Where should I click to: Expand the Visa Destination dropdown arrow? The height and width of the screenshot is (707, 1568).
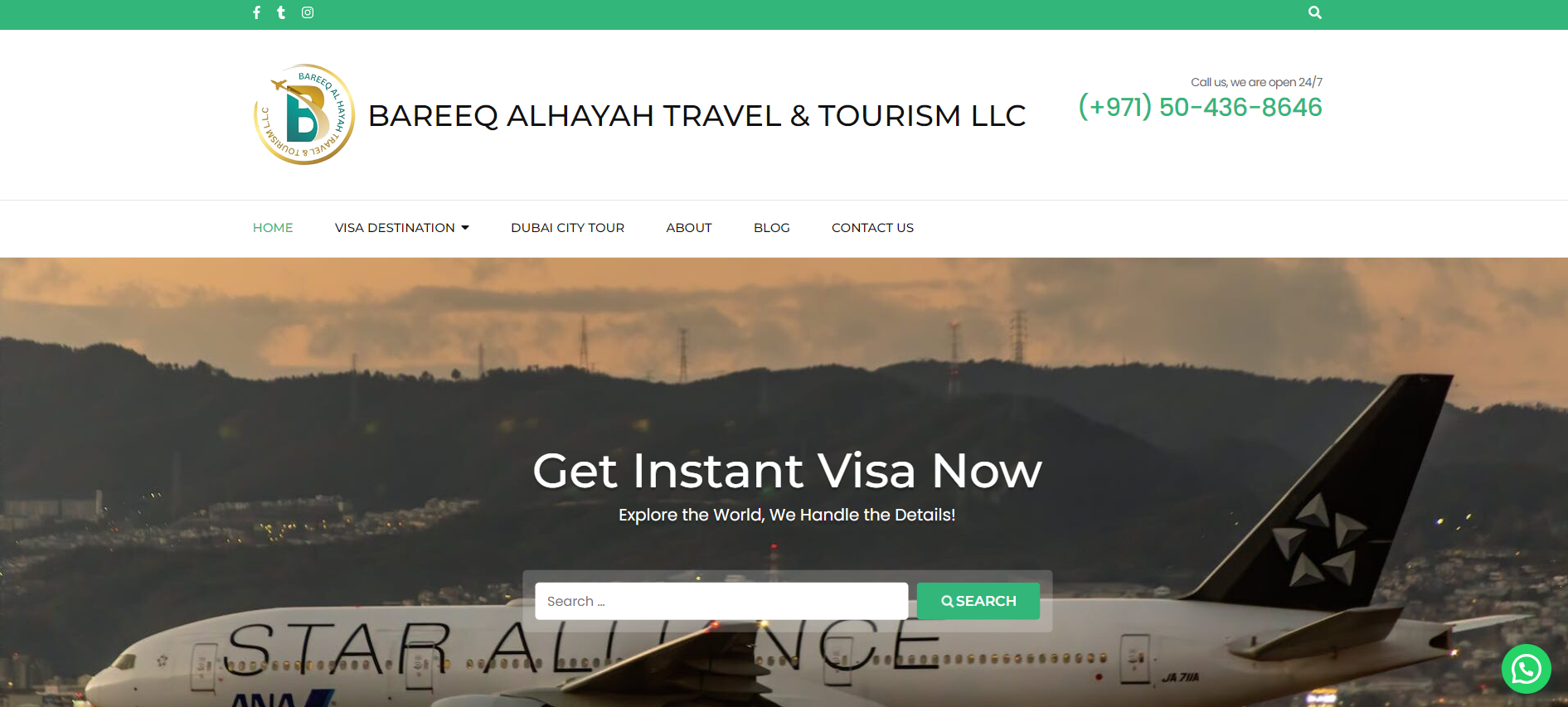pos(465,228)
